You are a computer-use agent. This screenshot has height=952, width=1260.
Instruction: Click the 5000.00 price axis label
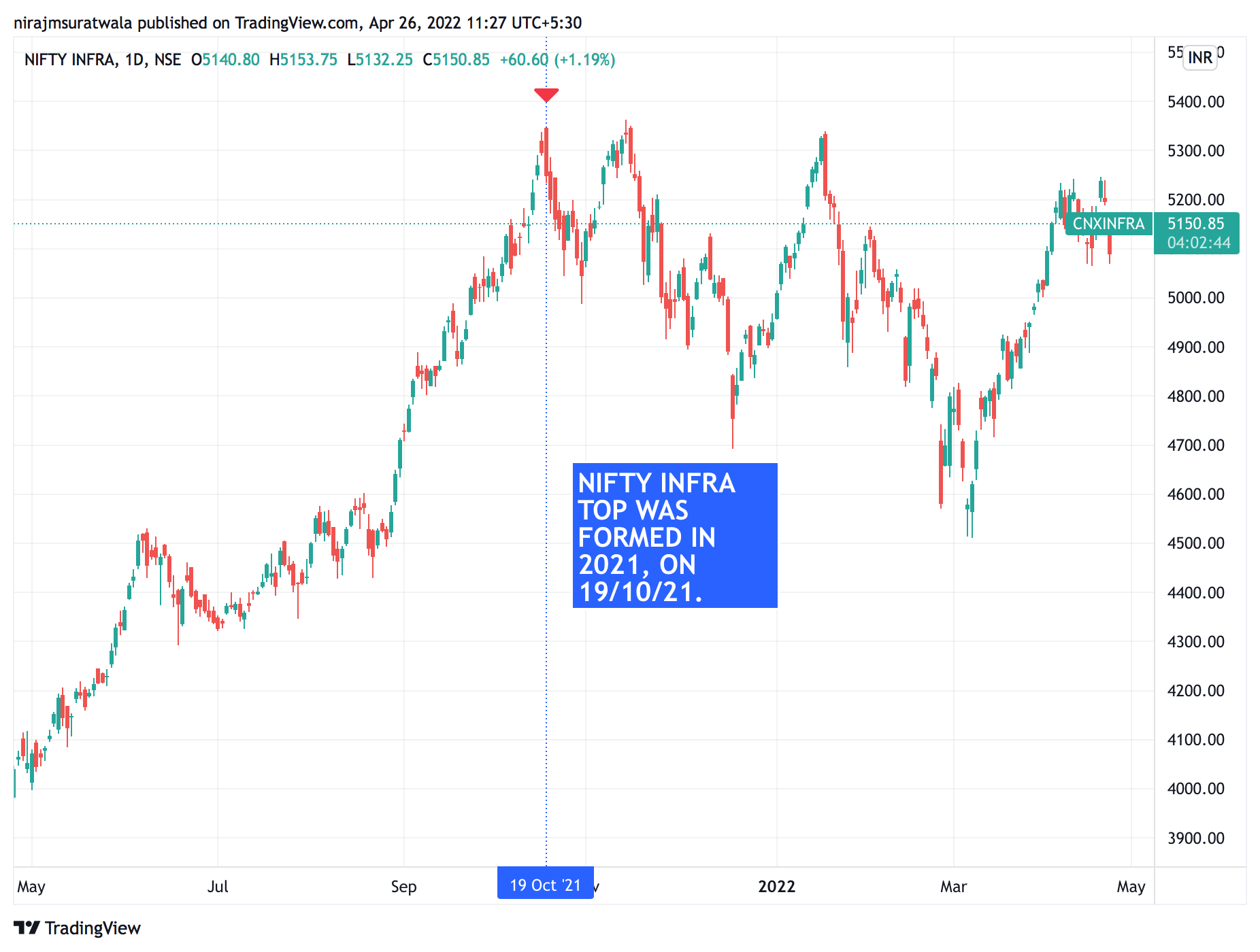click(1195, 298)
